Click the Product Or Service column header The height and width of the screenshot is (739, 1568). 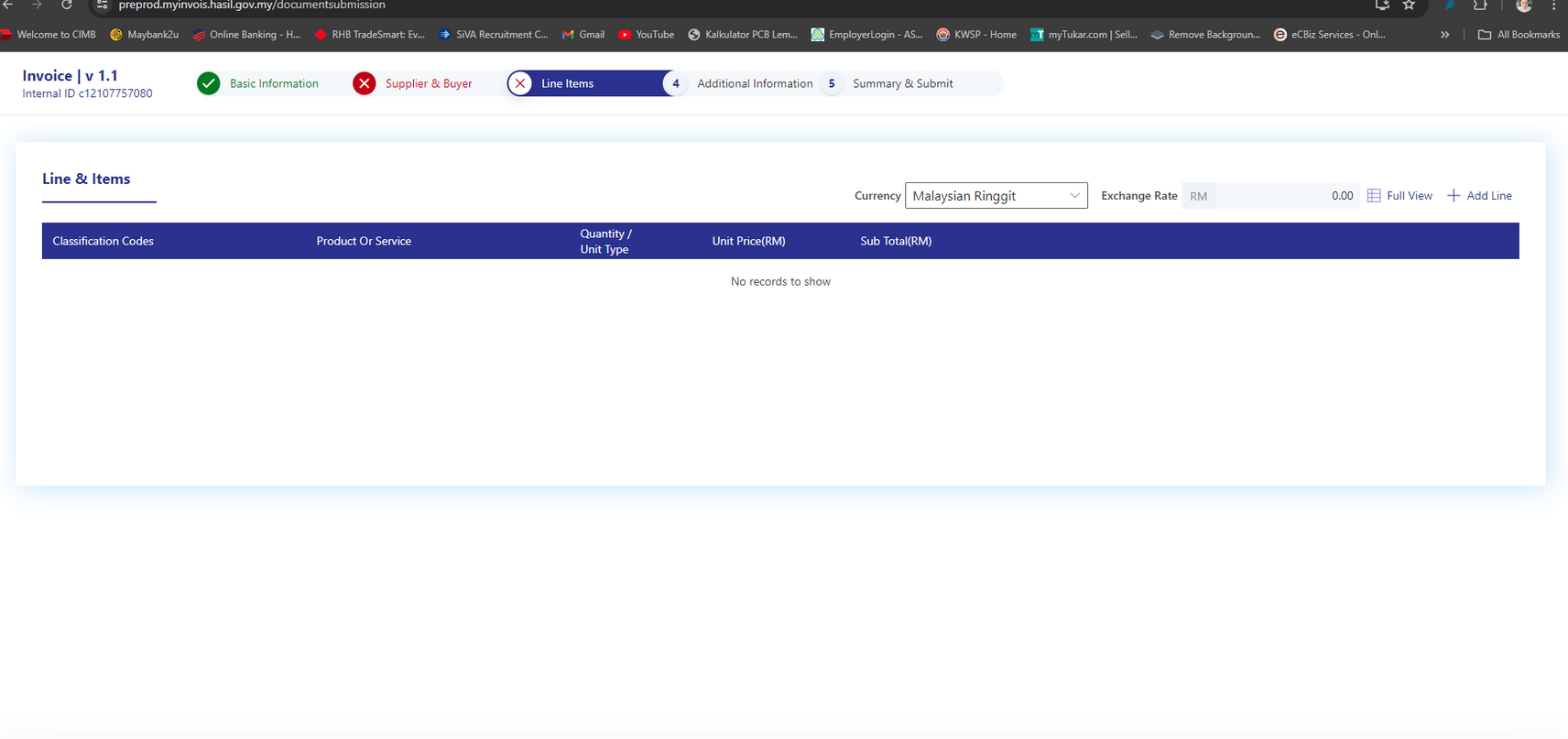[364, 242]
